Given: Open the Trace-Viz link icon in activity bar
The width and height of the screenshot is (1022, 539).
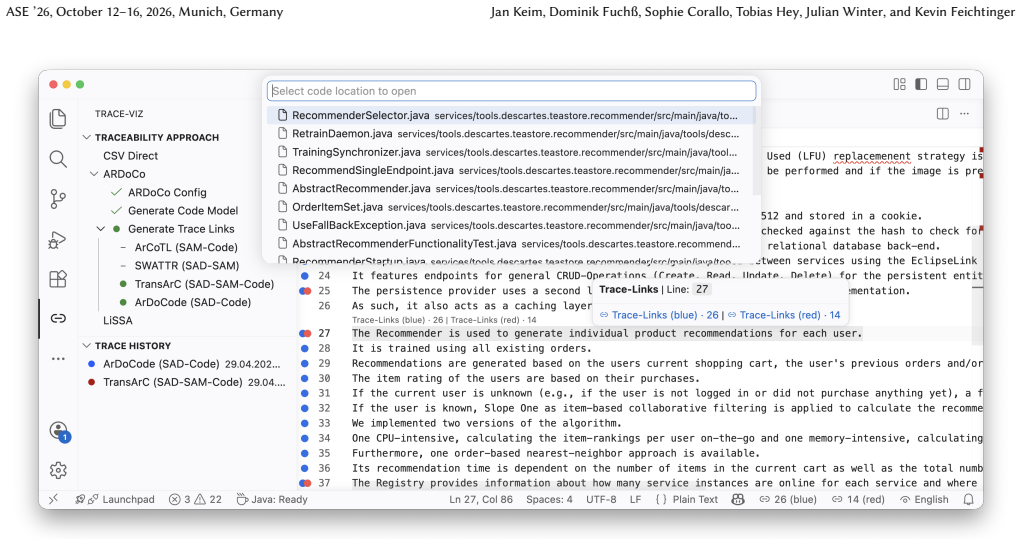Looking at the screenshot, I should click(58, 318).
